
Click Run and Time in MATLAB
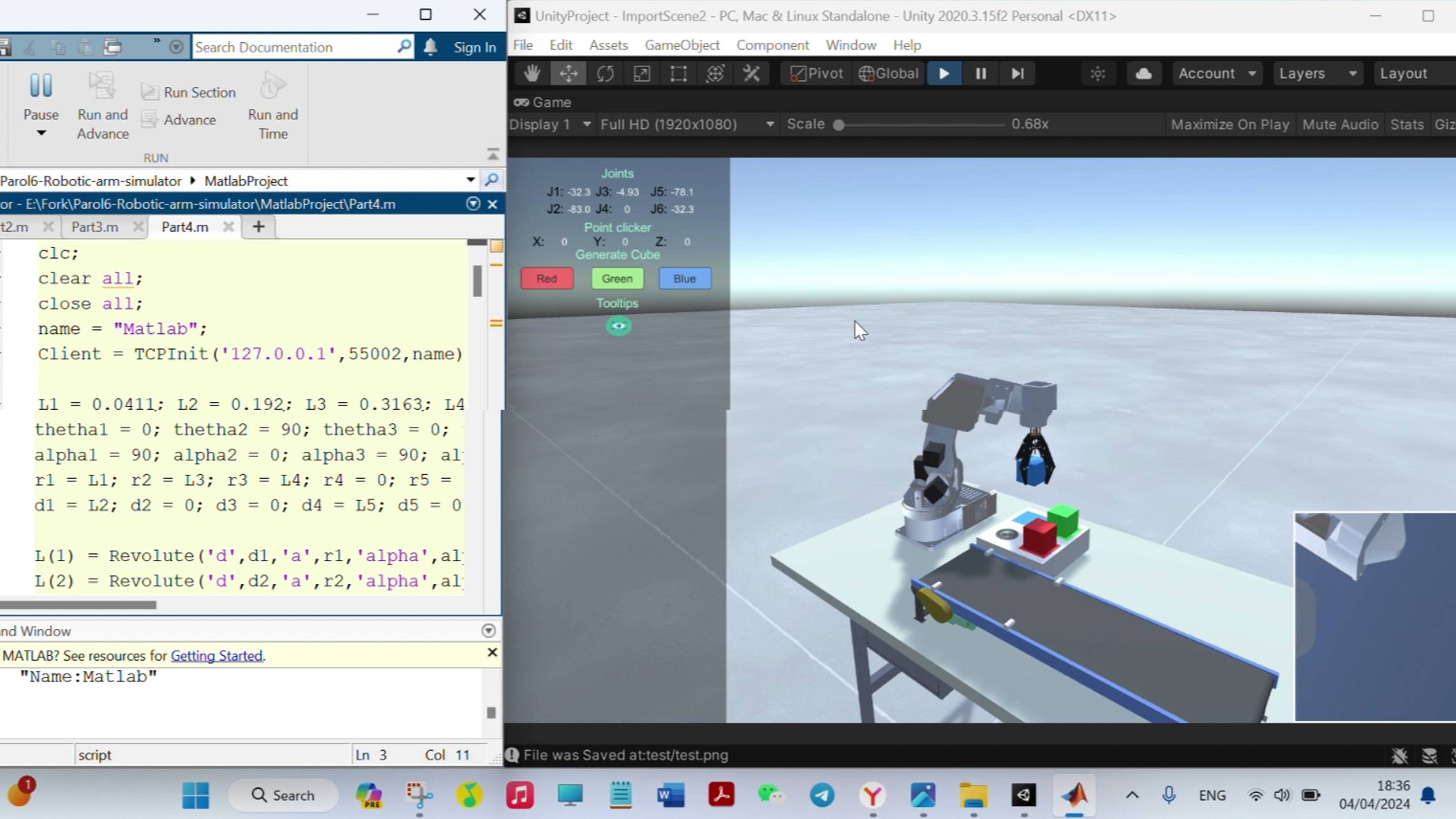click(x=272, y=106)
